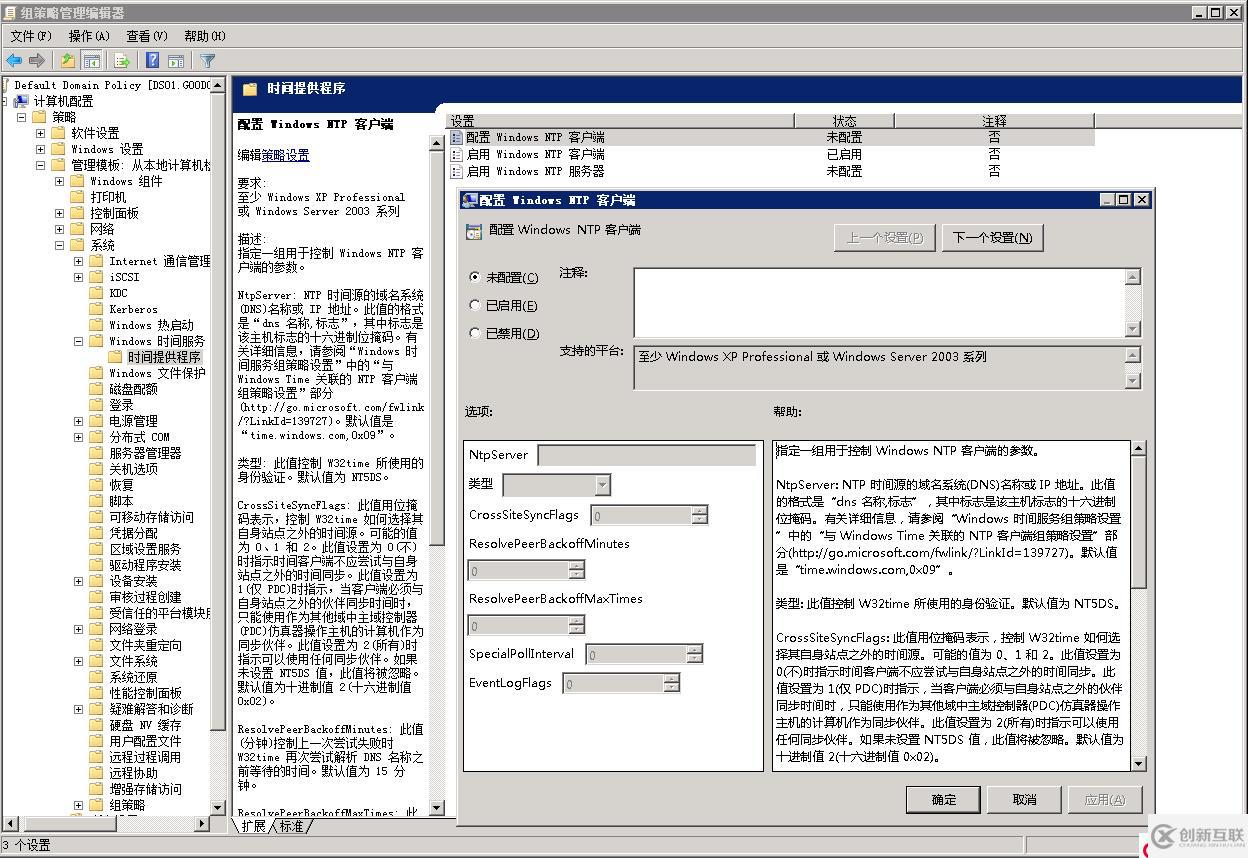Click setting icon of 启用 Windows NTP 客户端 row
The width and height of the screenshot is (1248, 858).
click(x=456, y=155)
